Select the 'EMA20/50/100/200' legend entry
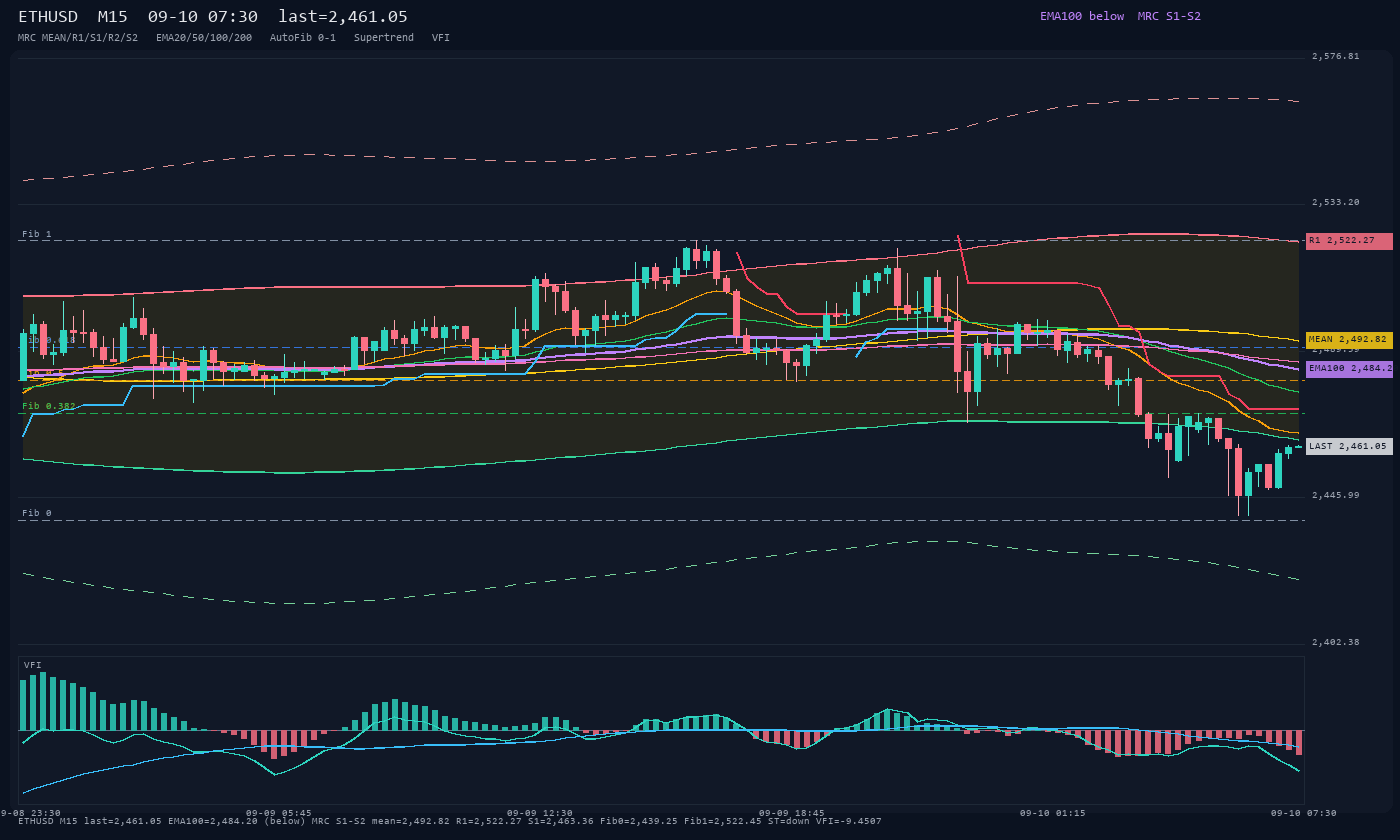 pos(204,38)
